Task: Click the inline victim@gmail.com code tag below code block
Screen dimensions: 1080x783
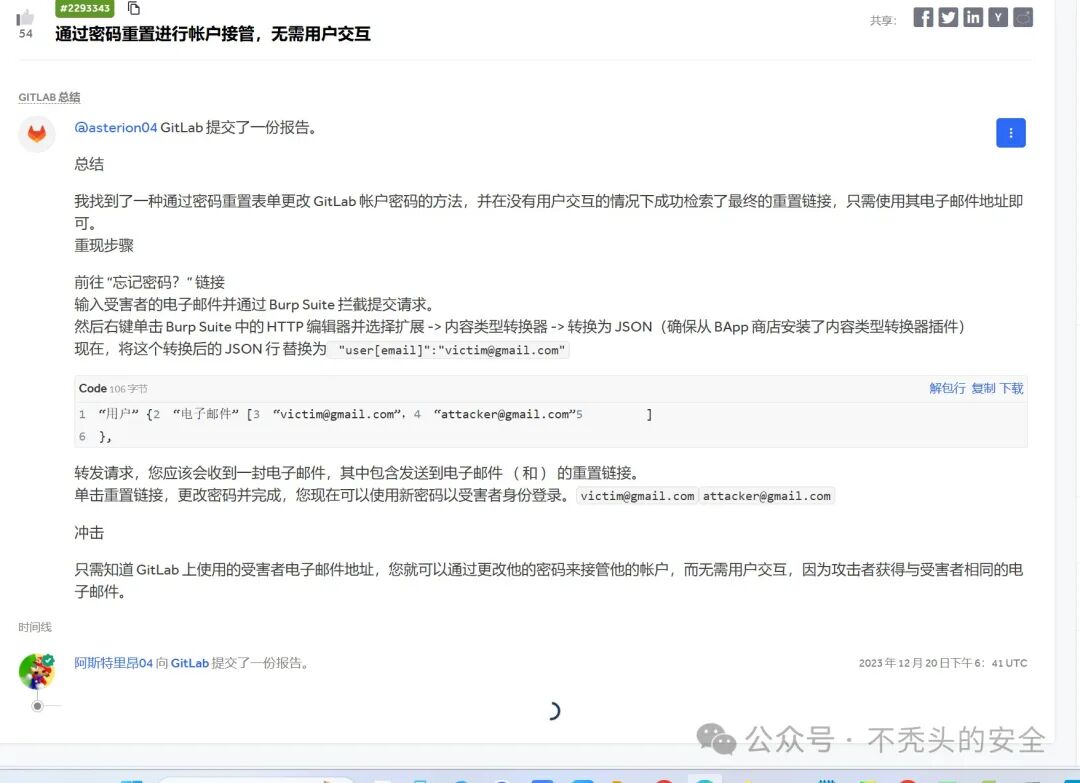Action: coord(637,496)
